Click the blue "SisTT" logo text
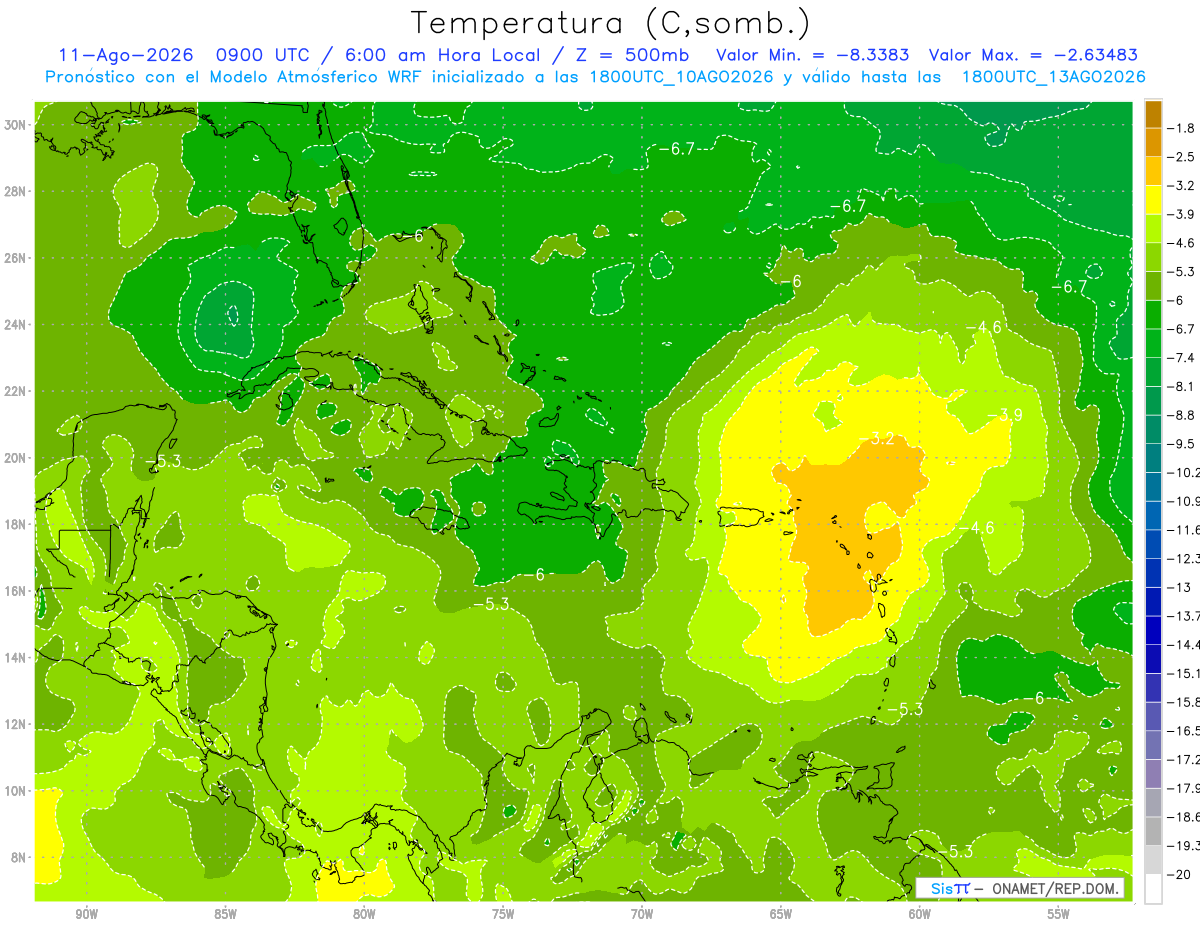This screenshot has height=927, width=1200. (x=950, y=888)
